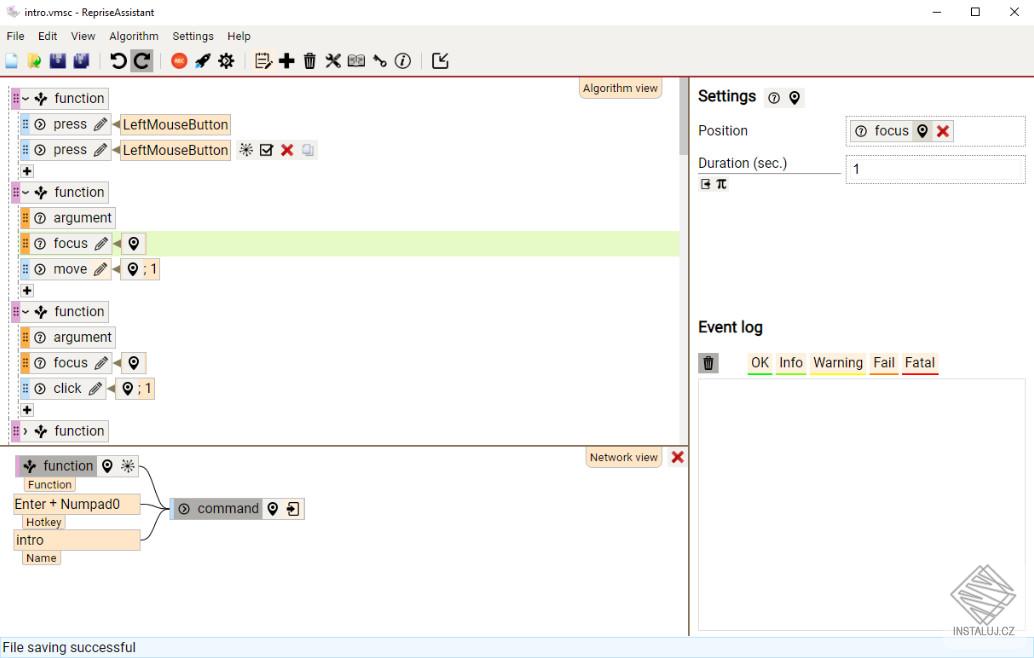Viewport: 1034px width, 658px height.
Task: Click the trash can icon in the toolbar
Action: (x=310, y=61)
